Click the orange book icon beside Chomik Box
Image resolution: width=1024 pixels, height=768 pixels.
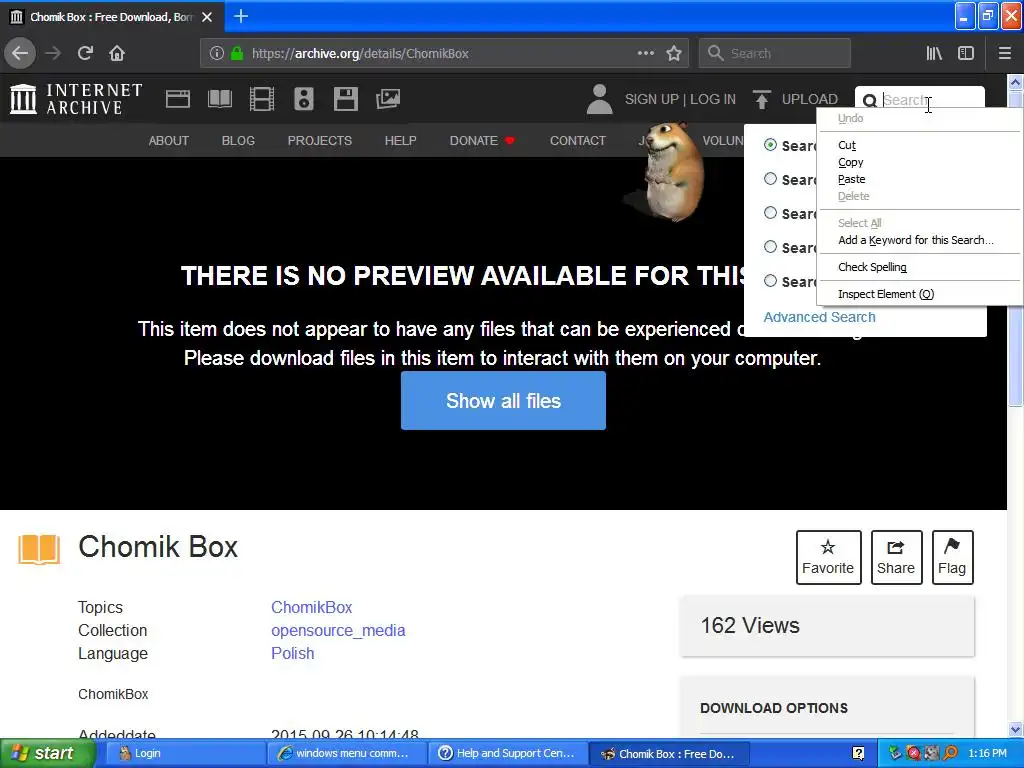click(39, 549)
